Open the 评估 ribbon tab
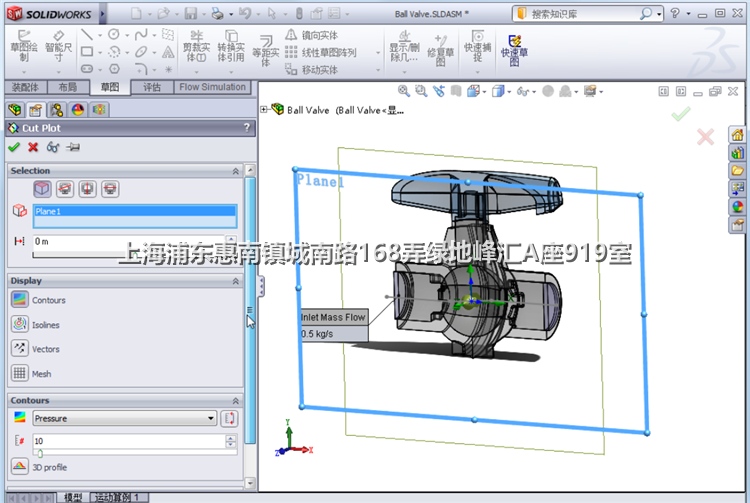The width and height of the screenshot is (750, 503). point(152,88)
